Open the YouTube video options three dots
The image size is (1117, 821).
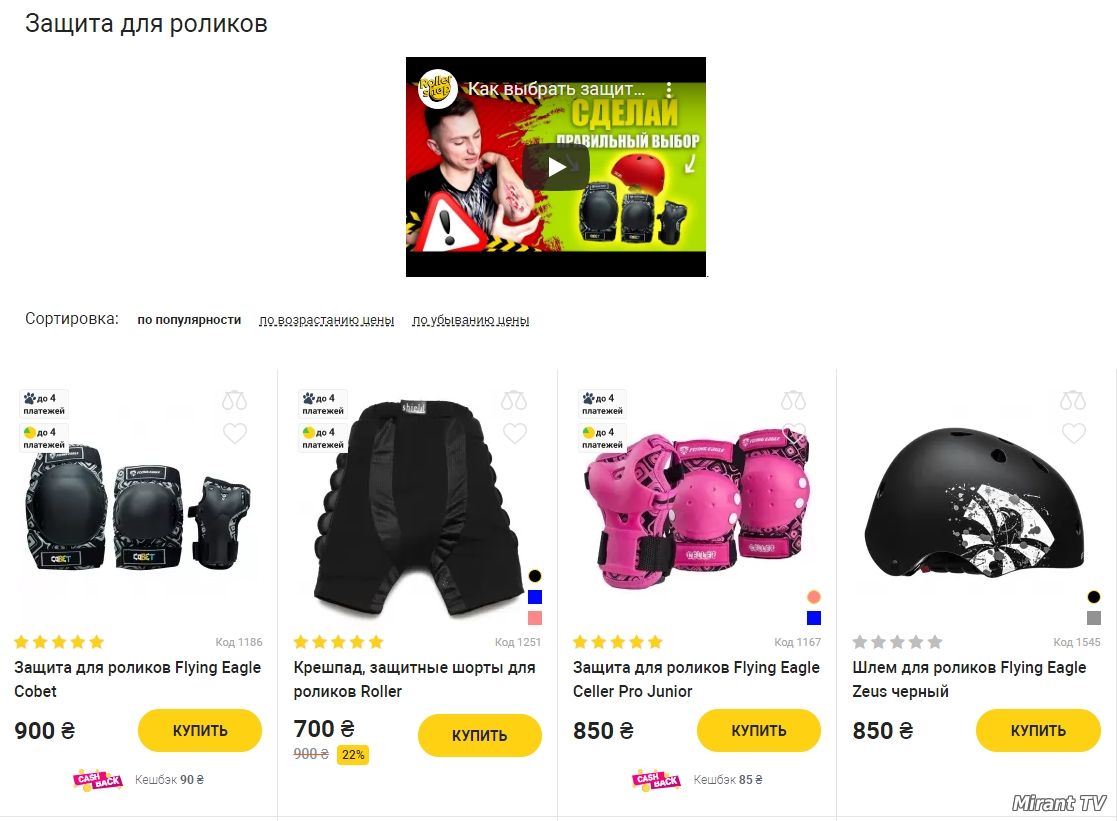(668, 90)
